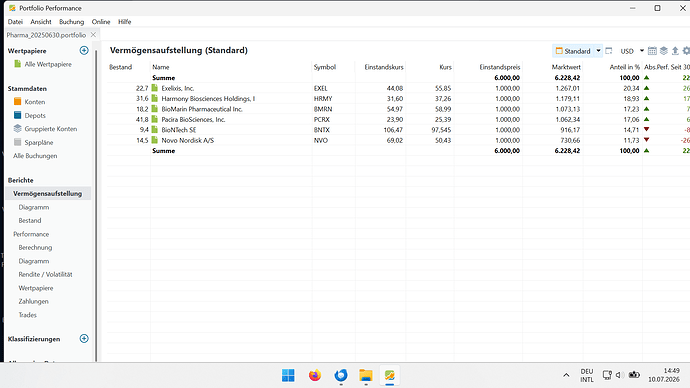Viewport: 690px width, 388px height.
Task: Select the Pharma_20250630.portfolio tab
Action: [x=46, y=35]
